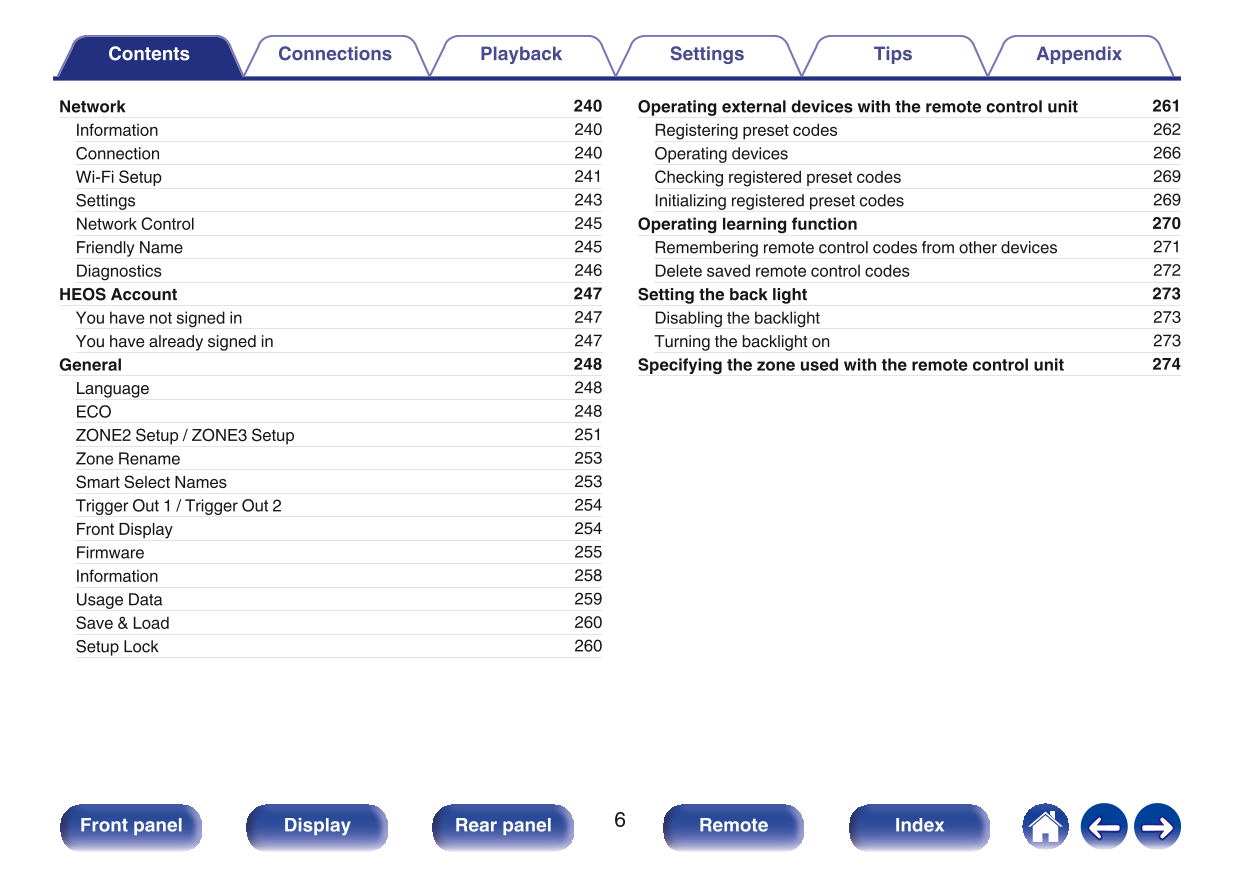Screen dimensions: 1240x874
Task: Open Operating learning function section
Action: [x=747, y=224]
